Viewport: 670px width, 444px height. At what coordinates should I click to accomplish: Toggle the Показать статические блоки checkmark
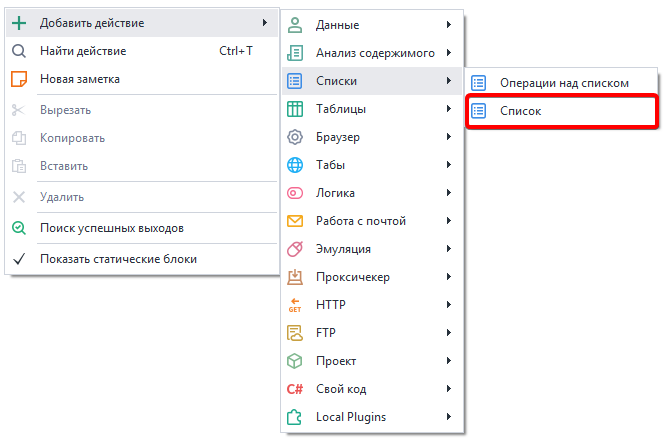pyautogui.click(x=19, y=259)
